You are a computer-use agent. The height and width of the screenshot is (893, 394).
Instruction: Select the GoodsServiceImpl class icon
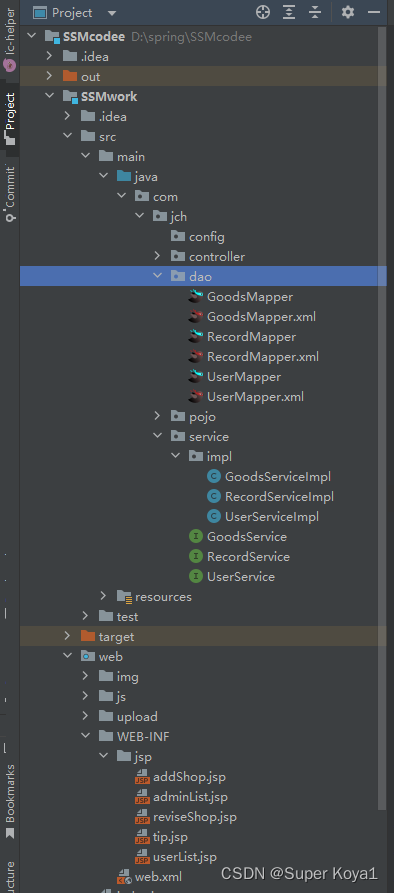(214, 476)
